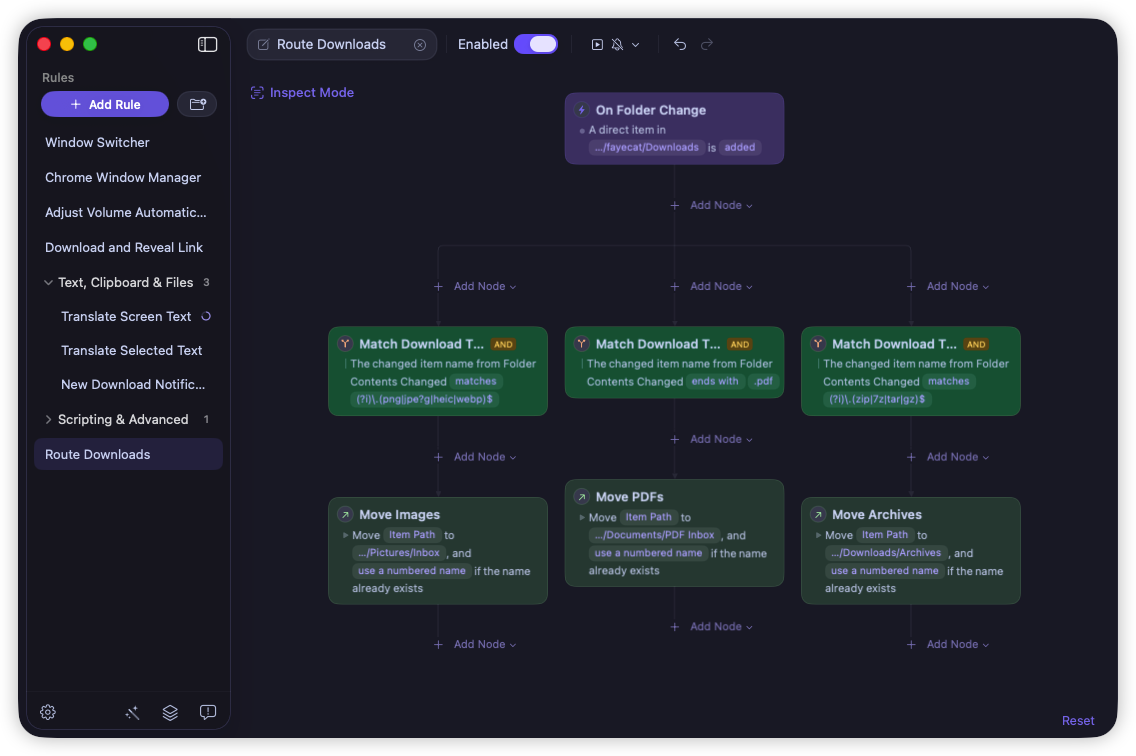The image size is (1136, 756).
Task: Collapse the Text, Clipboard & Files group
Action: (48, 283)
